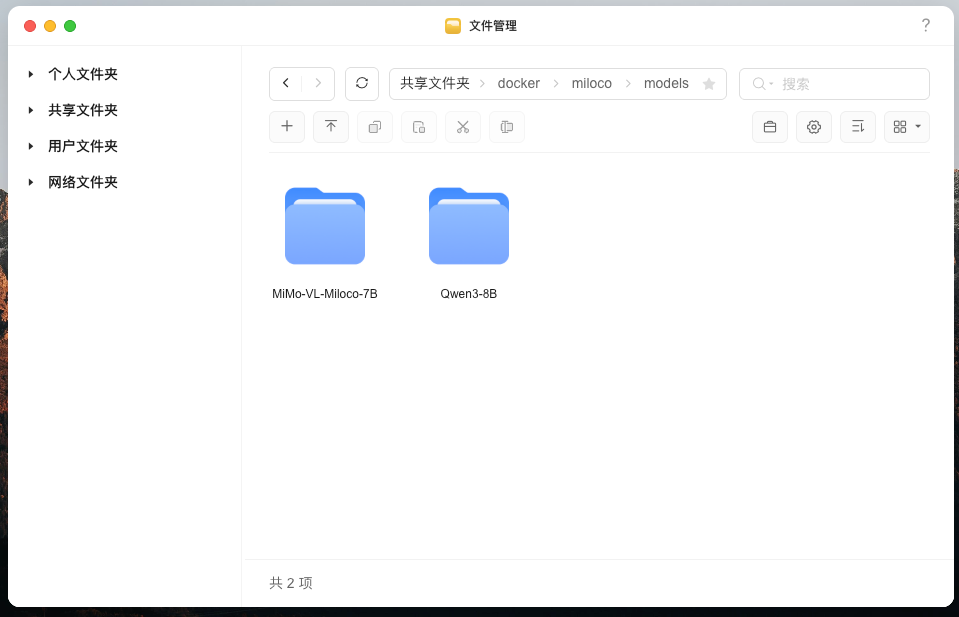Refresh the folder view
This screenshot has height=617, width=959.
click(x=362, y=84)
